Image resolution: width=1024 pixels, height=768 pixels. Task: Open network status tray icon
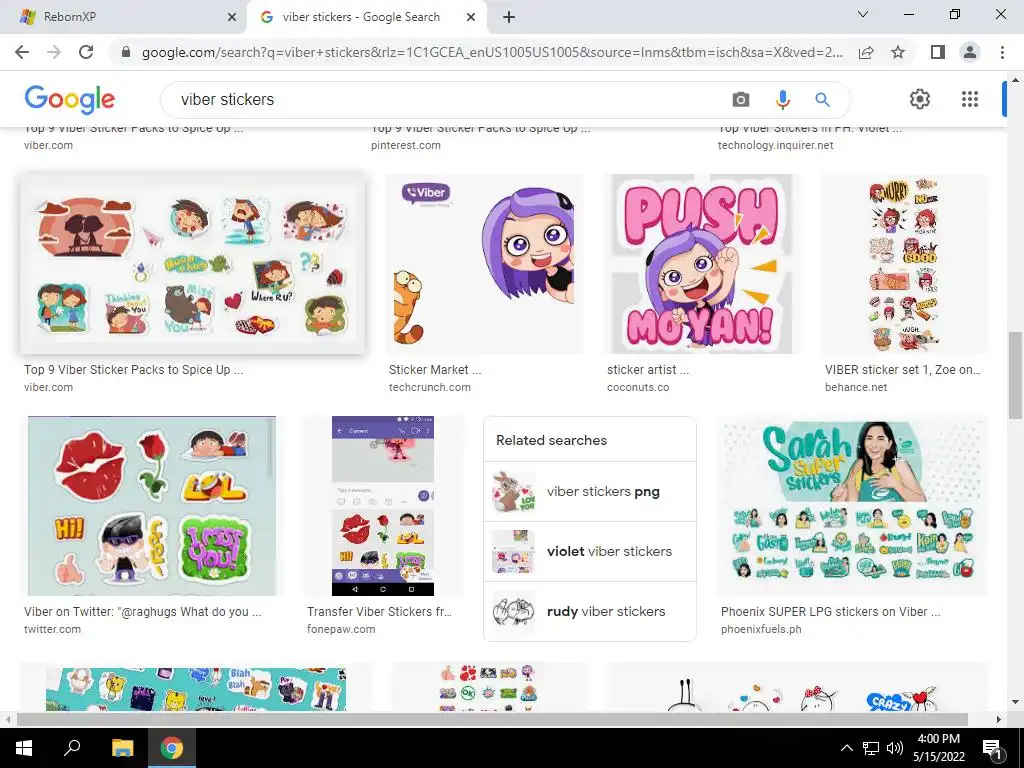871,748
